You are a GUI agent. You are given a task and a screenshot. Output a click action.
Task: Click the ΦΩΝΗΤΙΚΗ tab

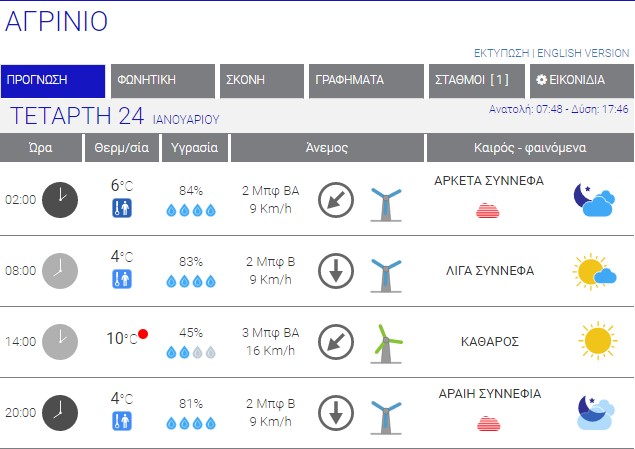[x=163, y=81]
